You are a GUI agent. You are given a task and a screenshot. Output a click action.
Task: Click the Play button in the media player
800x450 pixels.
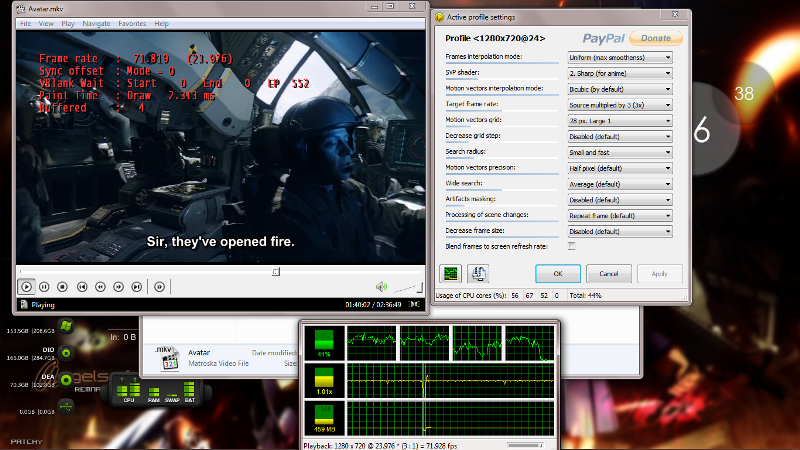(x=26, y=287)
